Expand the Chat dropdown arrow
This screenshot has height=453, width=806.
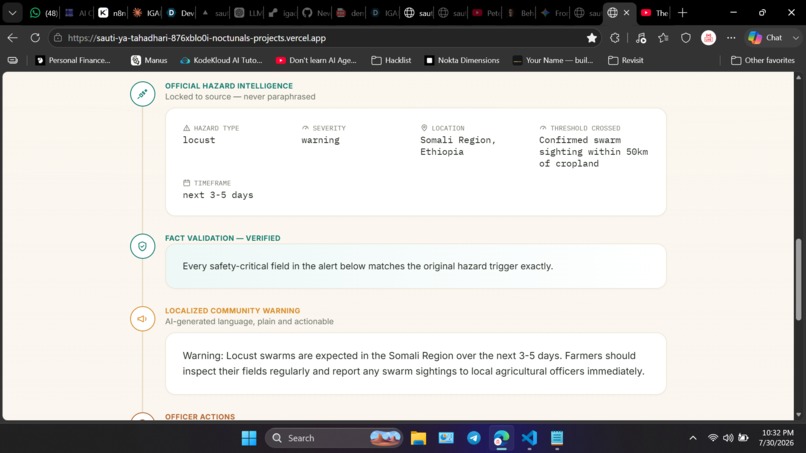point(796,38)
